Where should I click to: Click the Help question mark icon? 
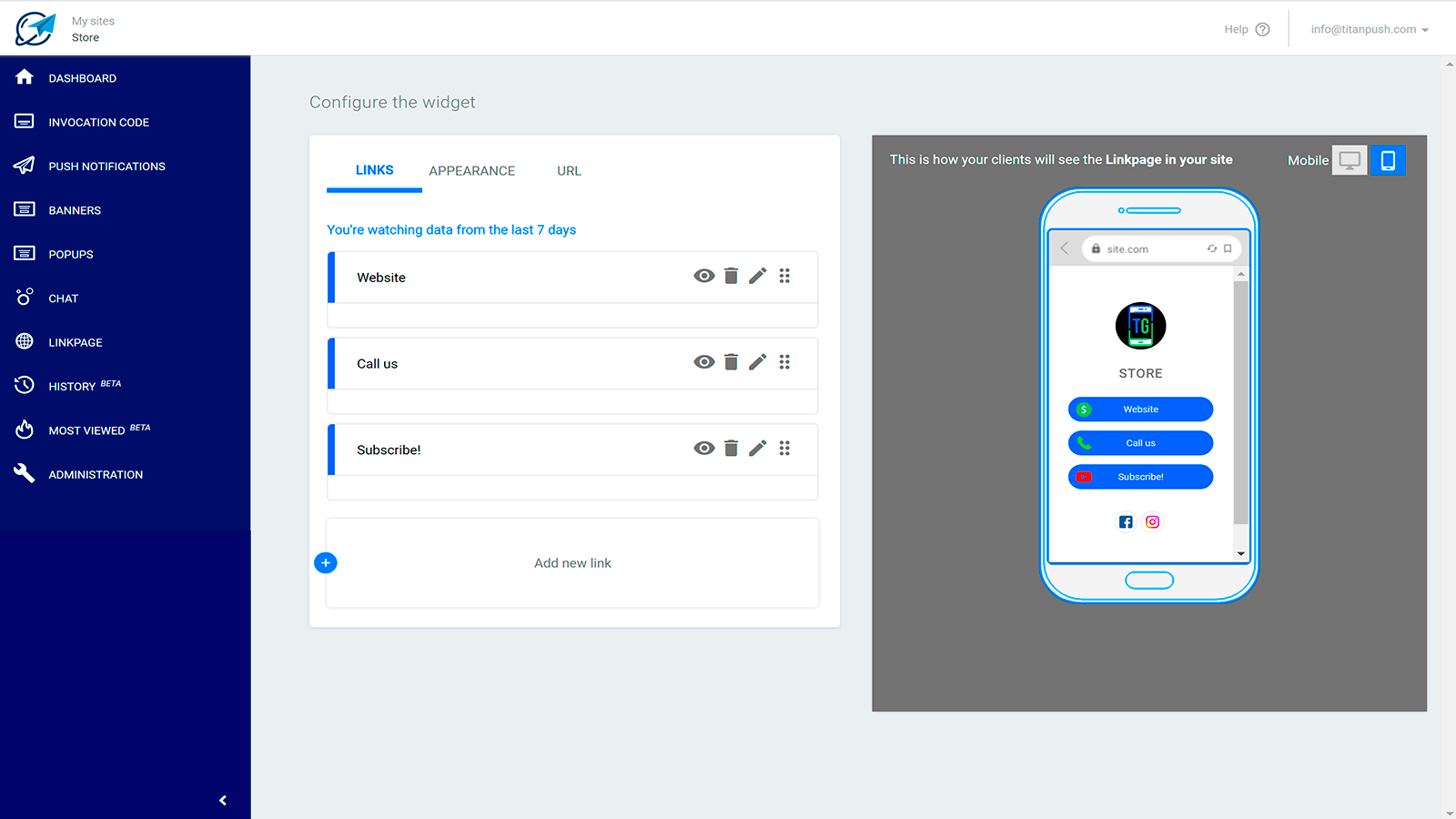click(x=1262, y=29)
